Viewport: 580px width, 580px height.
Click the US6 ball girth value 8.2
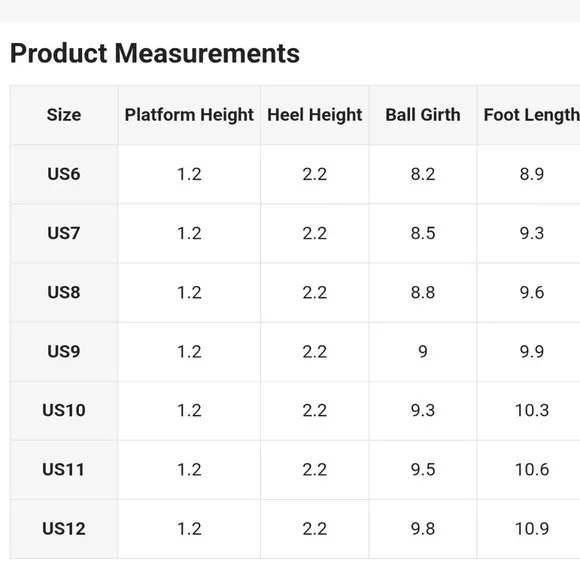(423, 174)
